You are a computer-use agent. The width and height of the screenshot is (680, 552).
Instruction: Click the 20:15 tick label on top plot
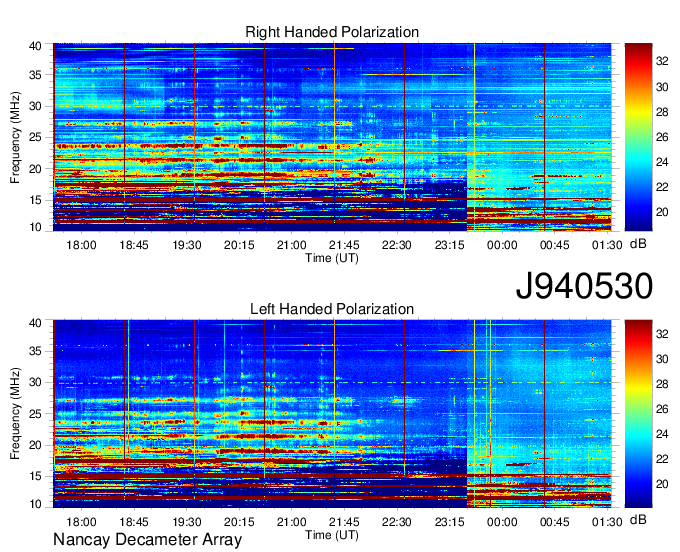pyautogui.click(x=239, y=245)
